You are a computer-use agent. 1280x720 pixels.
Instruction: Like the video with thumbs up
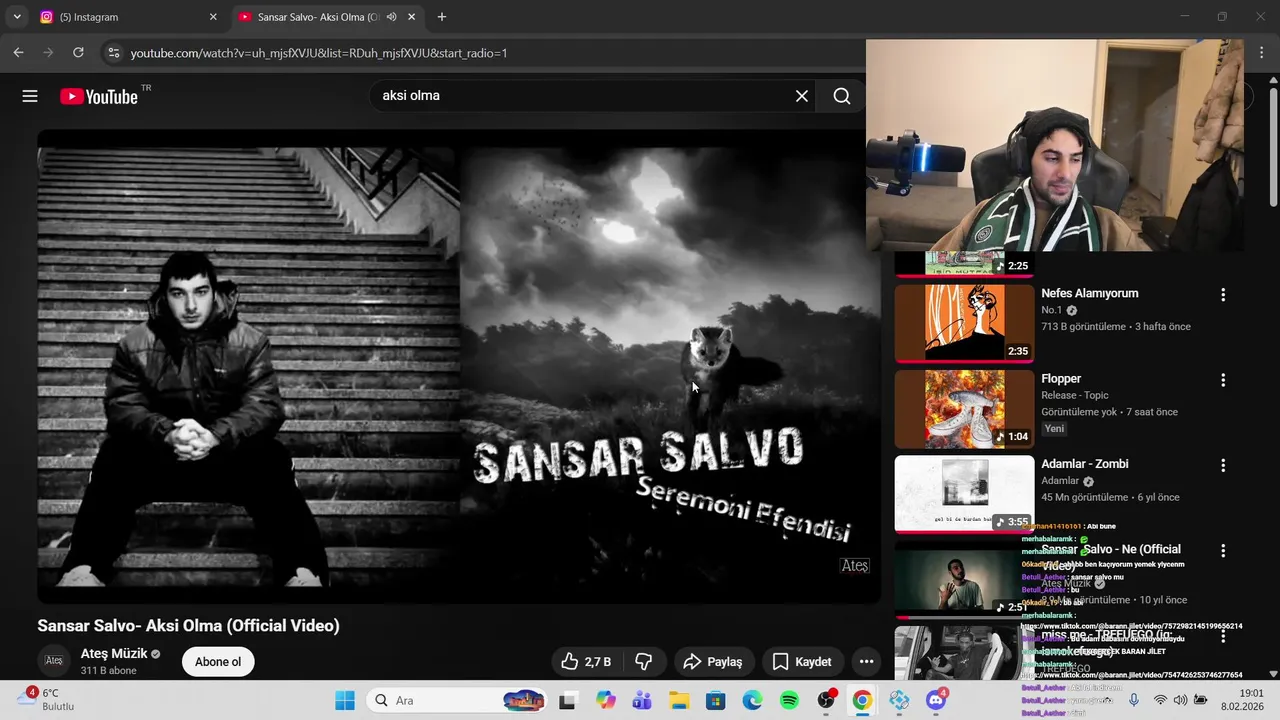586,661
